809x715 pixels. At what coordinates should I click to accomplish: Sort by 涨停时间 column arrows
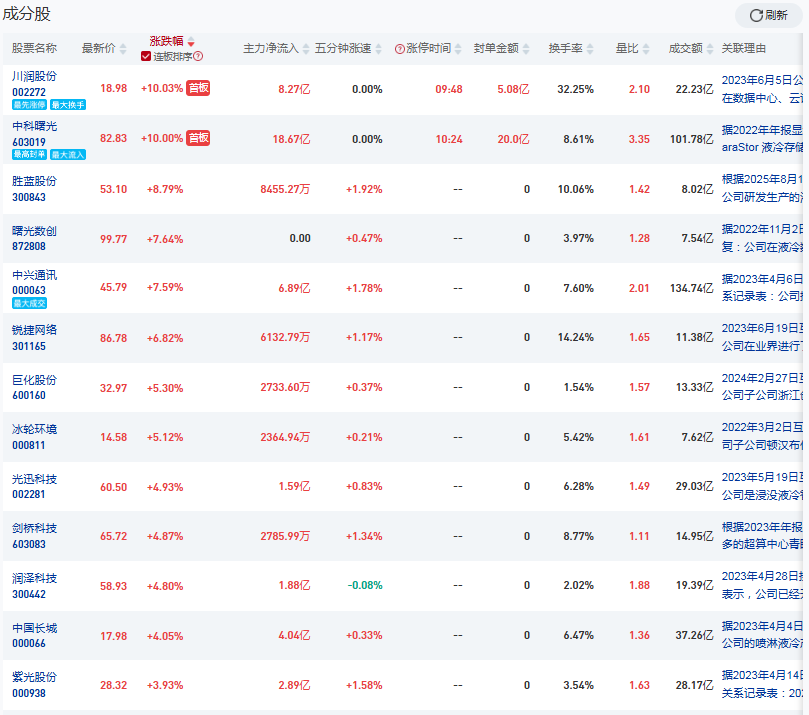point(458,48)
